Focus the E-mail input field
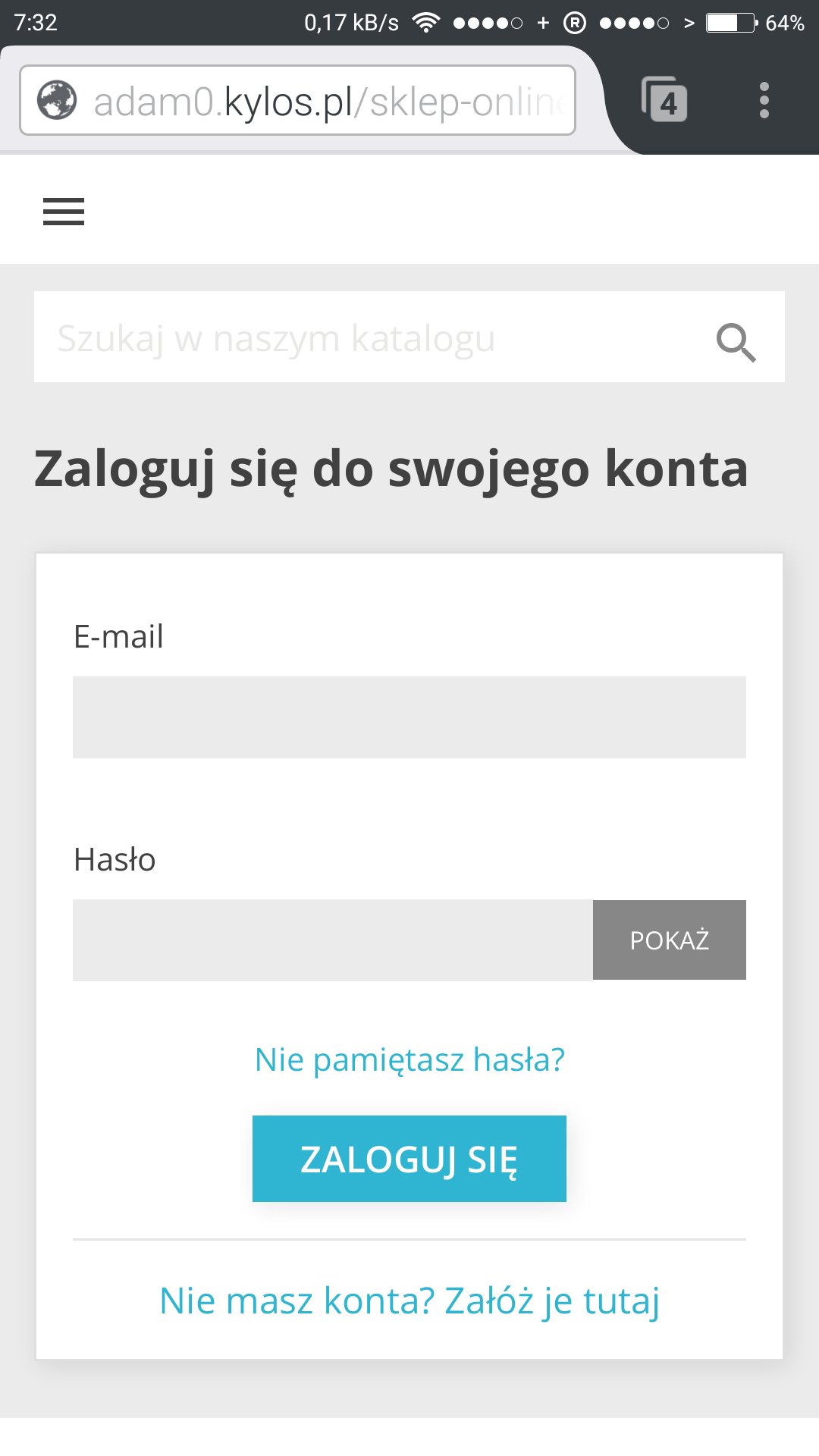The width and height of the screenshot is (819, 1456). 409,717
